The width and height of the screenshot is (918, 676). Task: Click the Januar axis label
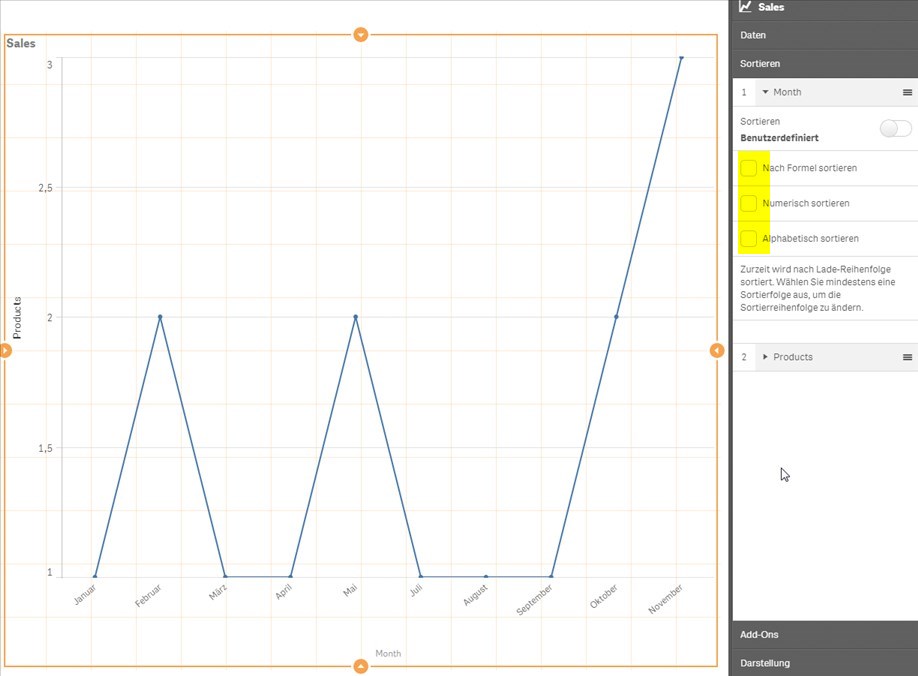point(85,594)
